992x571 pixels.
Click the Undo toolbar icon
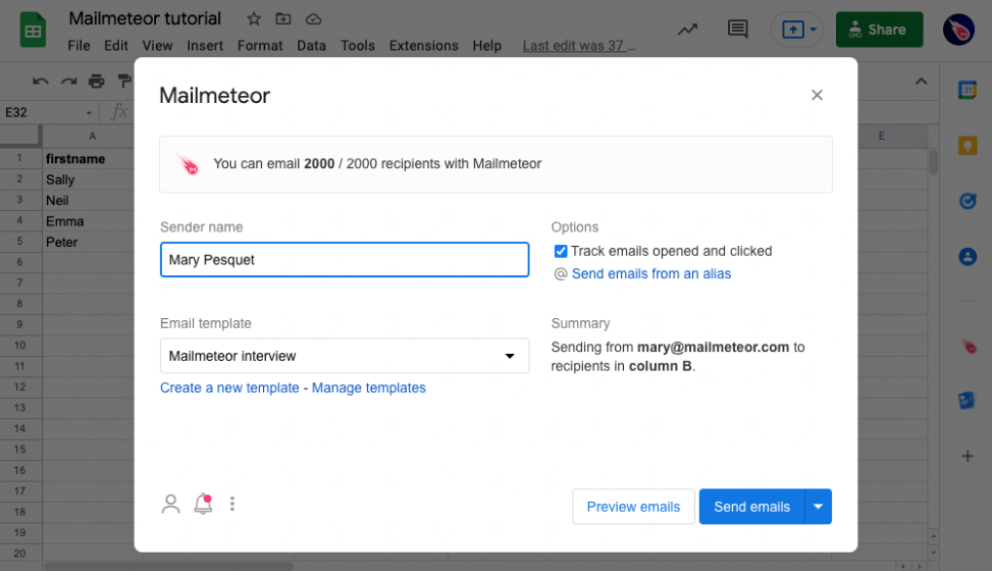(x=40, y=81)
